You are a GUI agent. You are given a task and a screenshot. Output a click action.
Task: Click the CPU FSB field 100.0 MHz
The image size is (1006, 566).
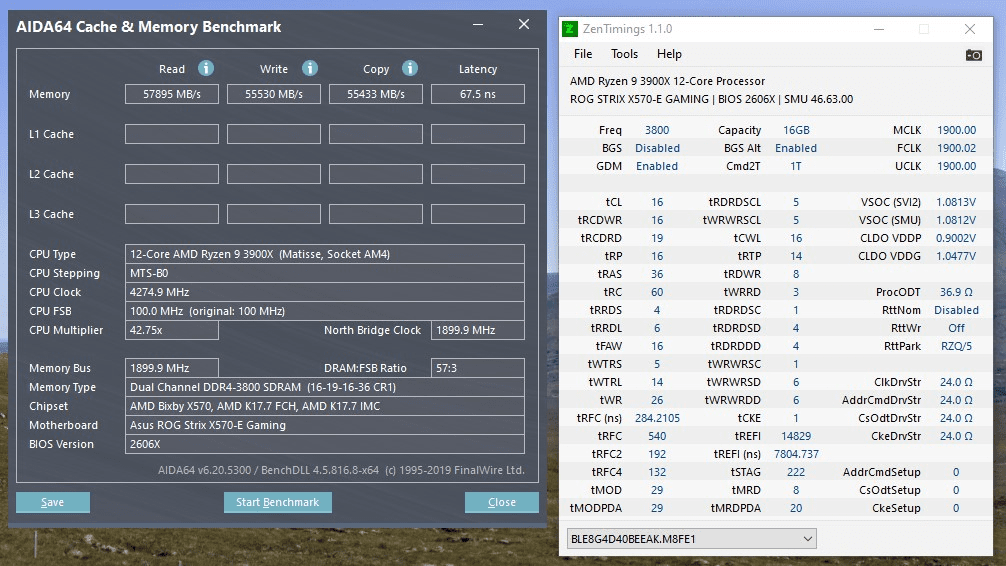pyautogui.click(x=325, y=311)
